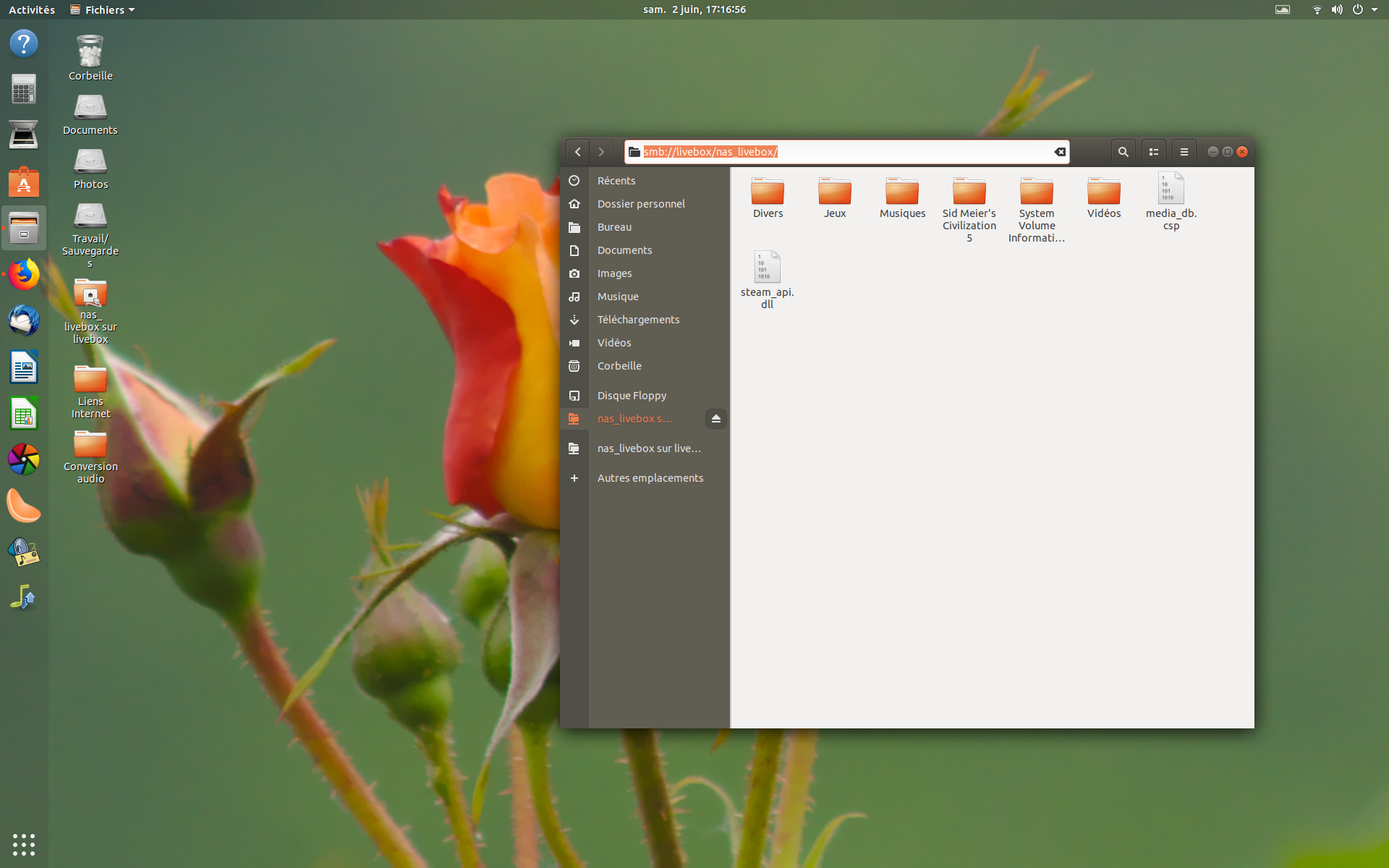The image size is (1389, 868).
Task: Open Documents in Files sidebar
Action: pyautogui.click(x=645, y=250)
